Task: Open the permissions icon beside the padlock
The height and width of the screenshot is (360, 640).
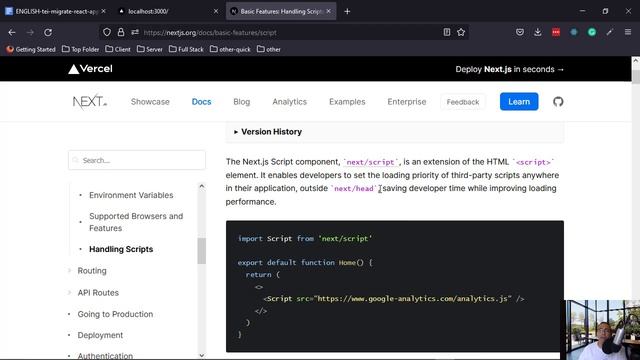Action: coord(135,32)
